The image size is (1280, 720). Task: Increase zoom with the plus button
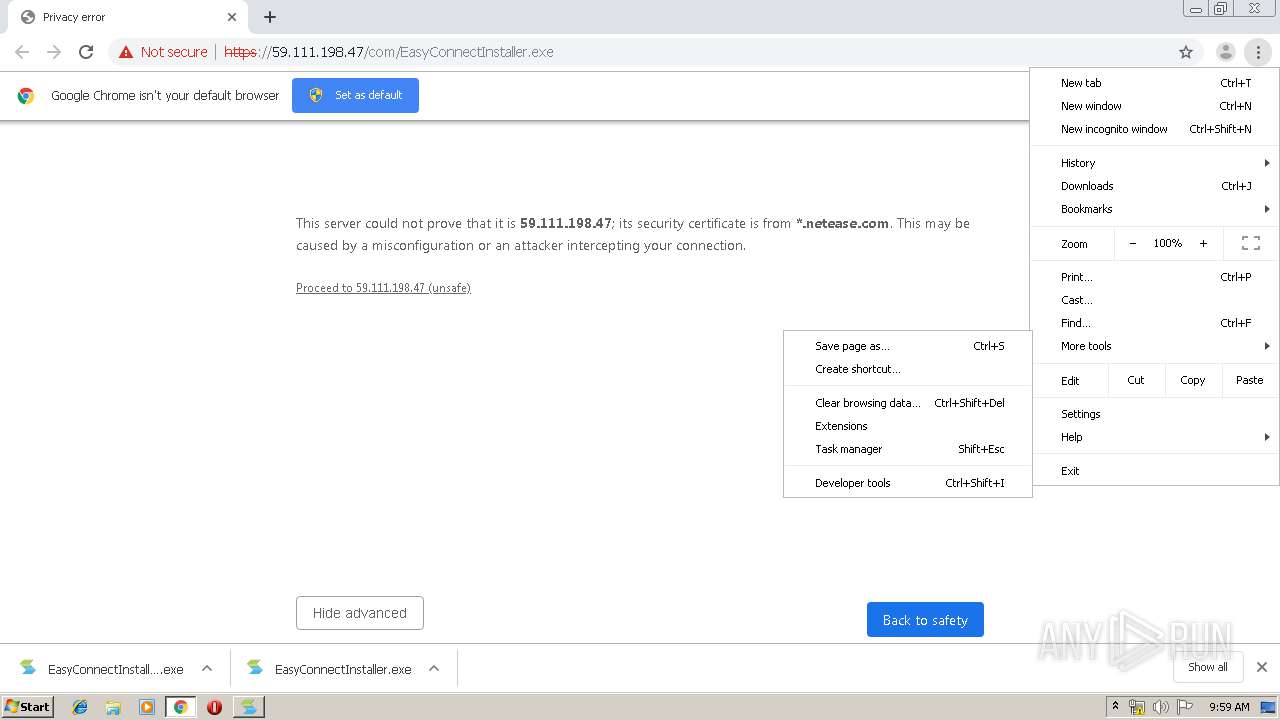pos(1203,243)
